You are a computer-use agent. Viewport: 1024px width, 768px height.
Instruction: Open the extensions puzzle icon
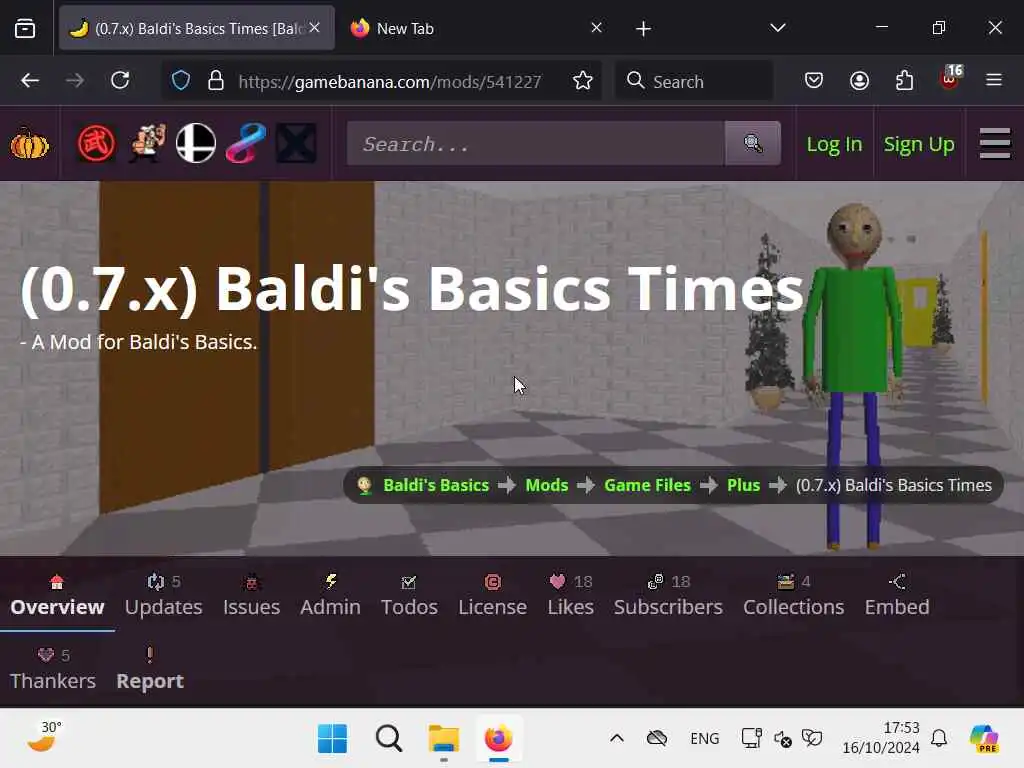904,81
